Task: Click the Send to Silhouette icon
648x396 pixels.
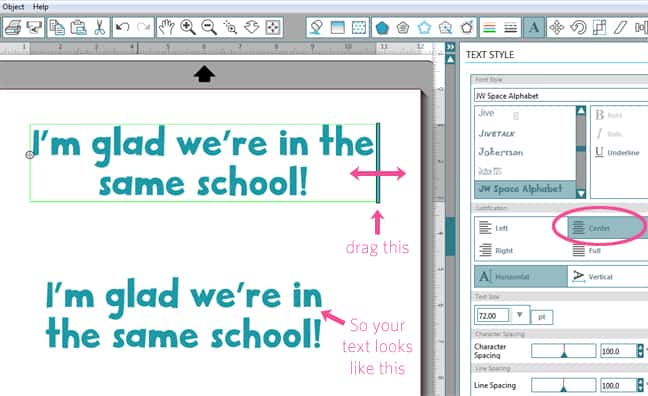Action: tap(34, 28)
